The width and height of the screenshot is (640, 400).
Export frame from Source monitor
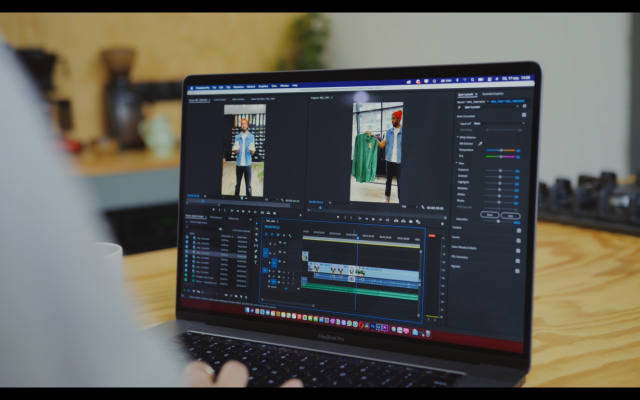tap(274, 213)
